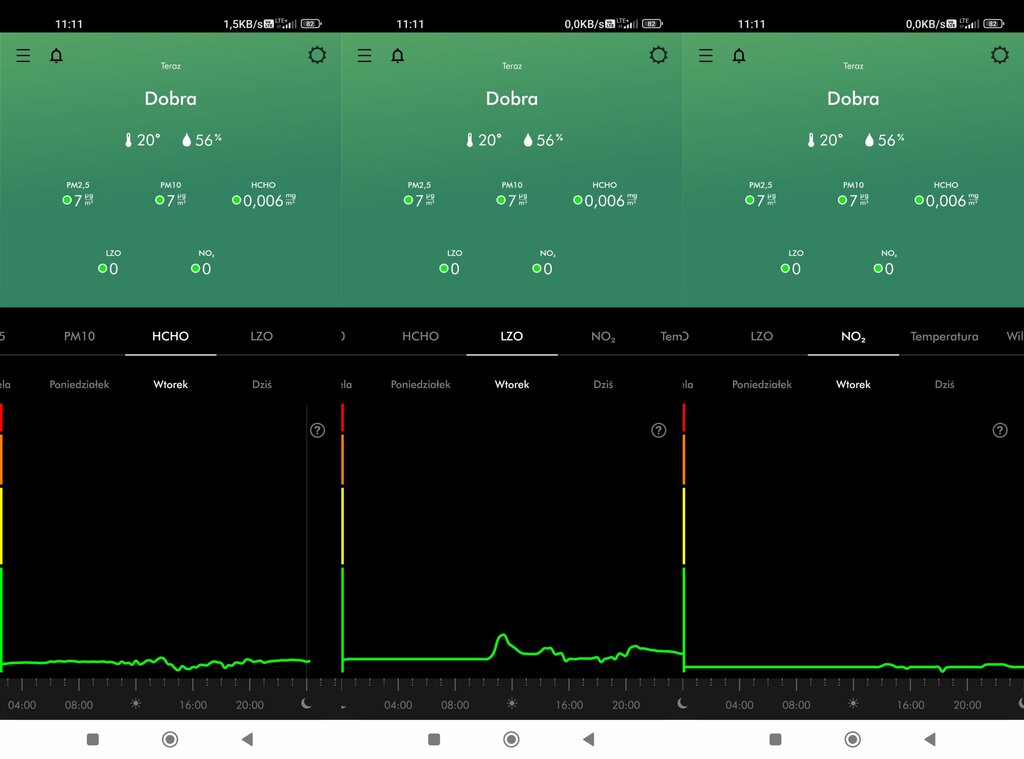Tap Android home circle in left screen
Screen dimensions: 1024x759
pos(170,739)
